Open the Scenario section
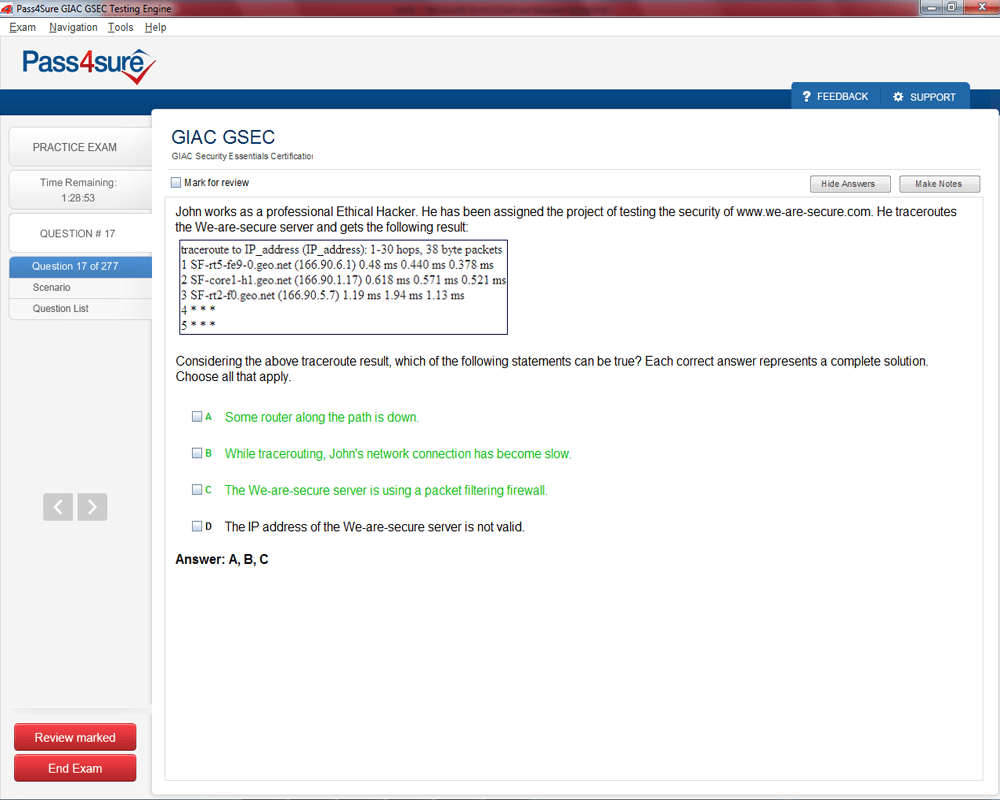1000x800 pixels. point(80,288)
